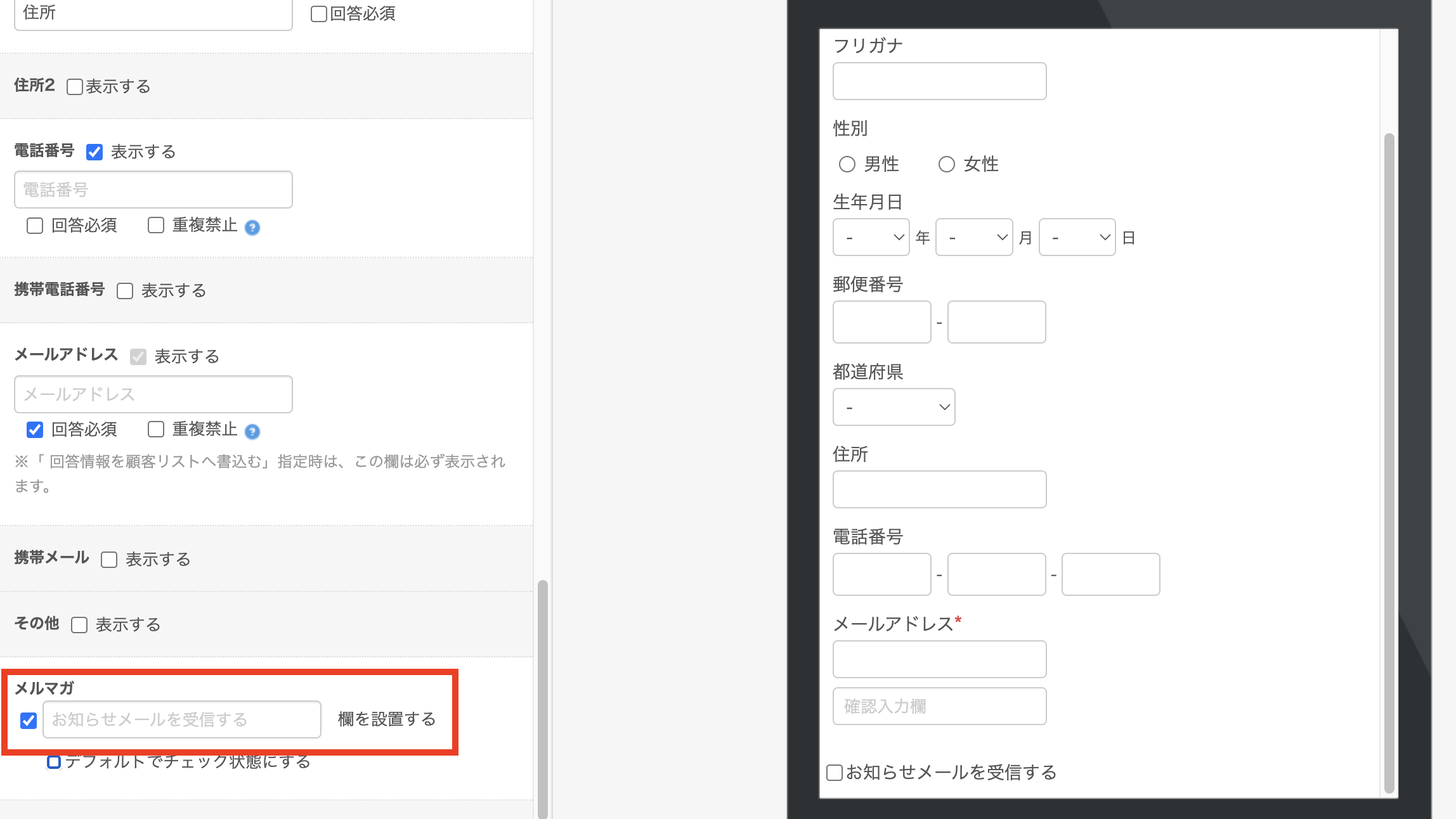The width and height of the screenshot is (1456, 819).
Task: Click メルマガ label text input field
Action: [181, 719]
